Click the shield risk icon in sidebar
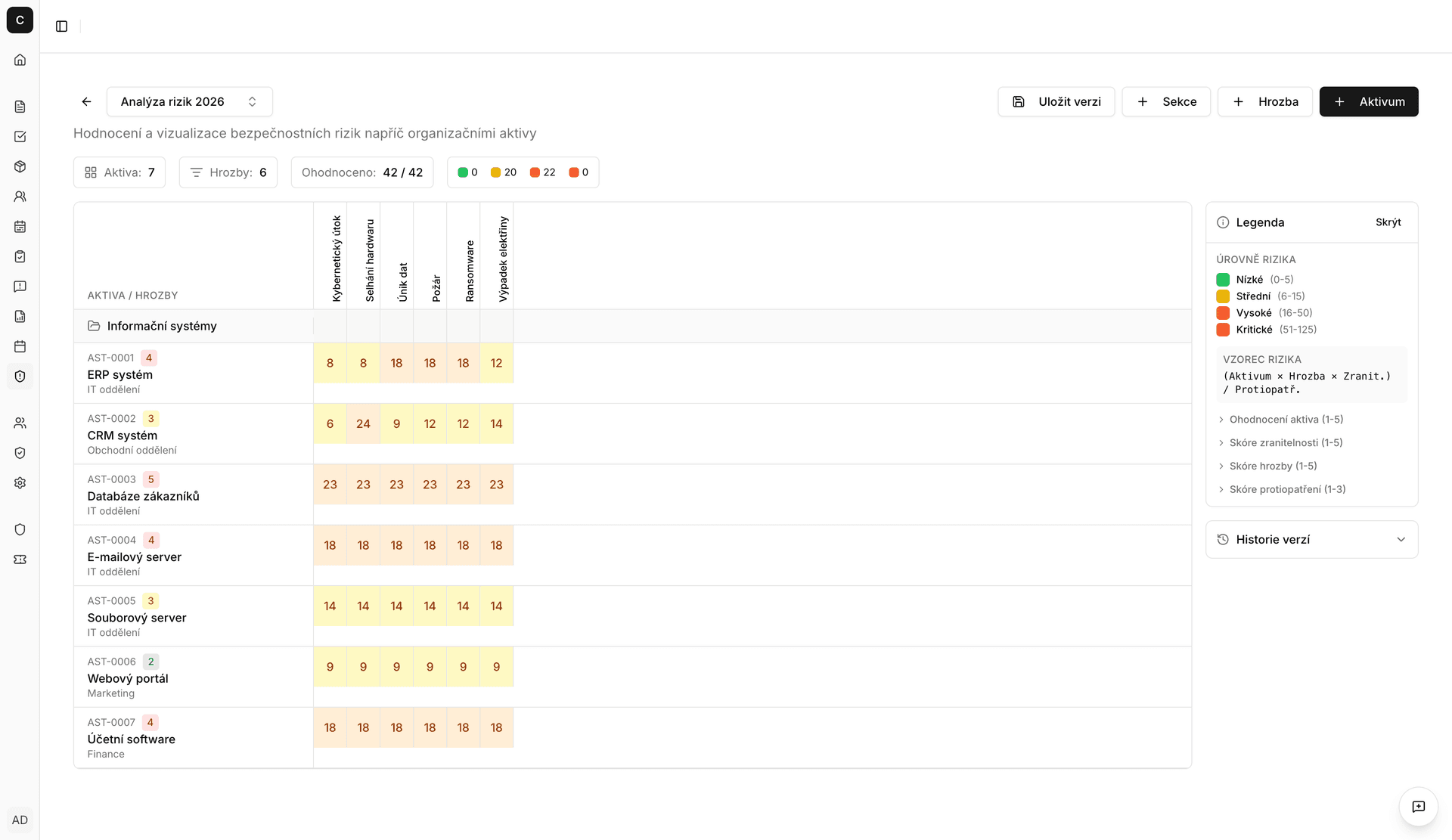1452x840 pixels. tap(20, 377)
